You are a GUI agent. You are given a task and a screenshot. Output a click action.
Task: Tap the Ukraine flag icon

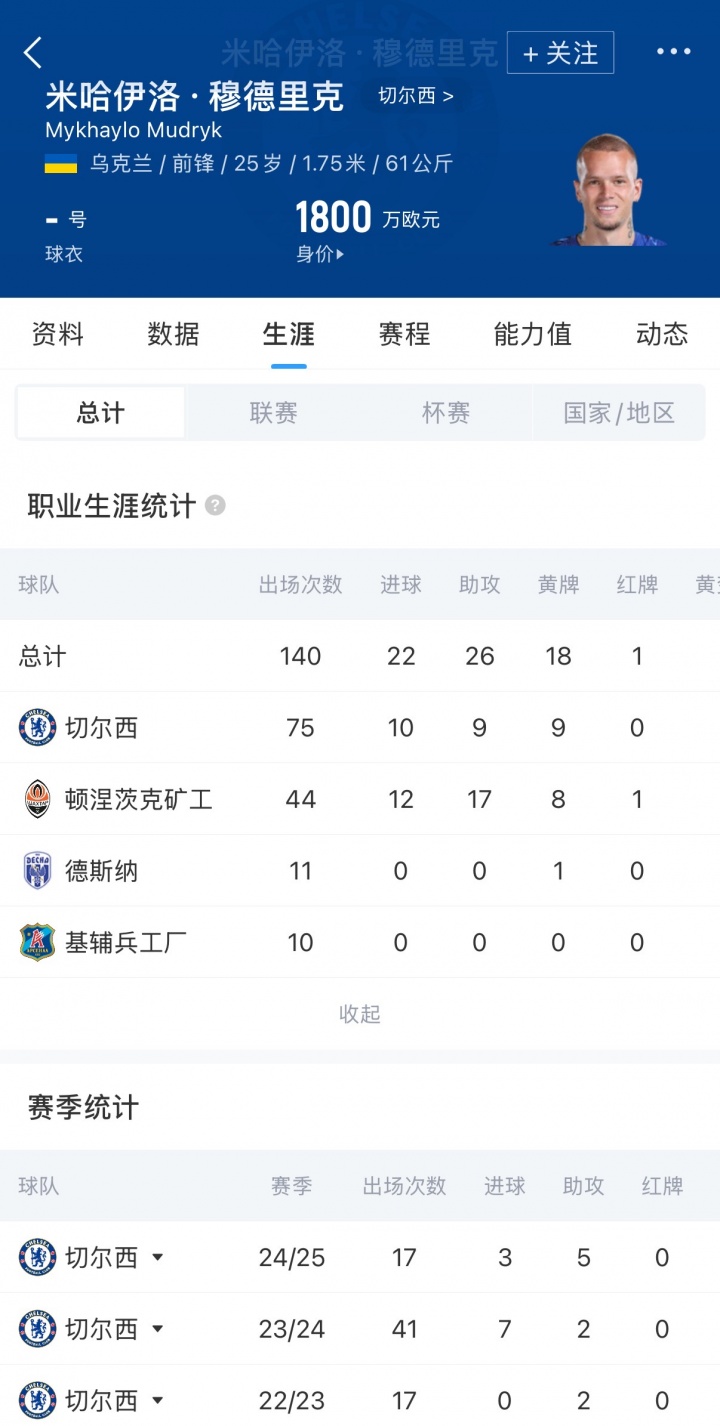coord(61,164)
